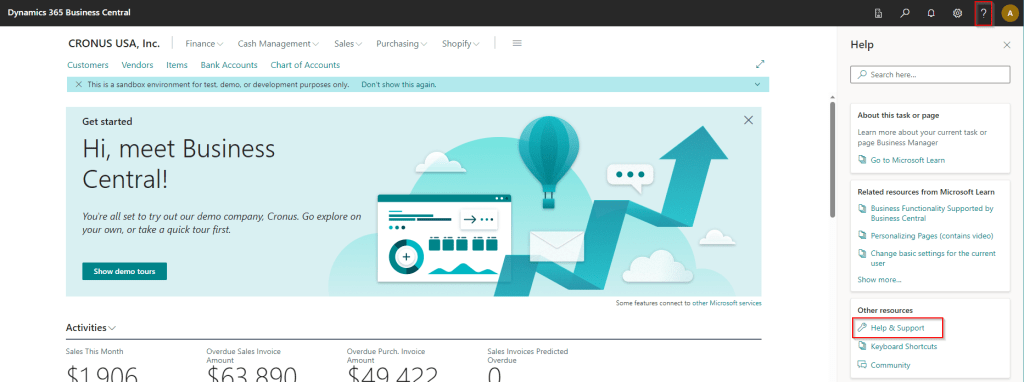Click the expand page arrows icon

(x=760, y=64)
